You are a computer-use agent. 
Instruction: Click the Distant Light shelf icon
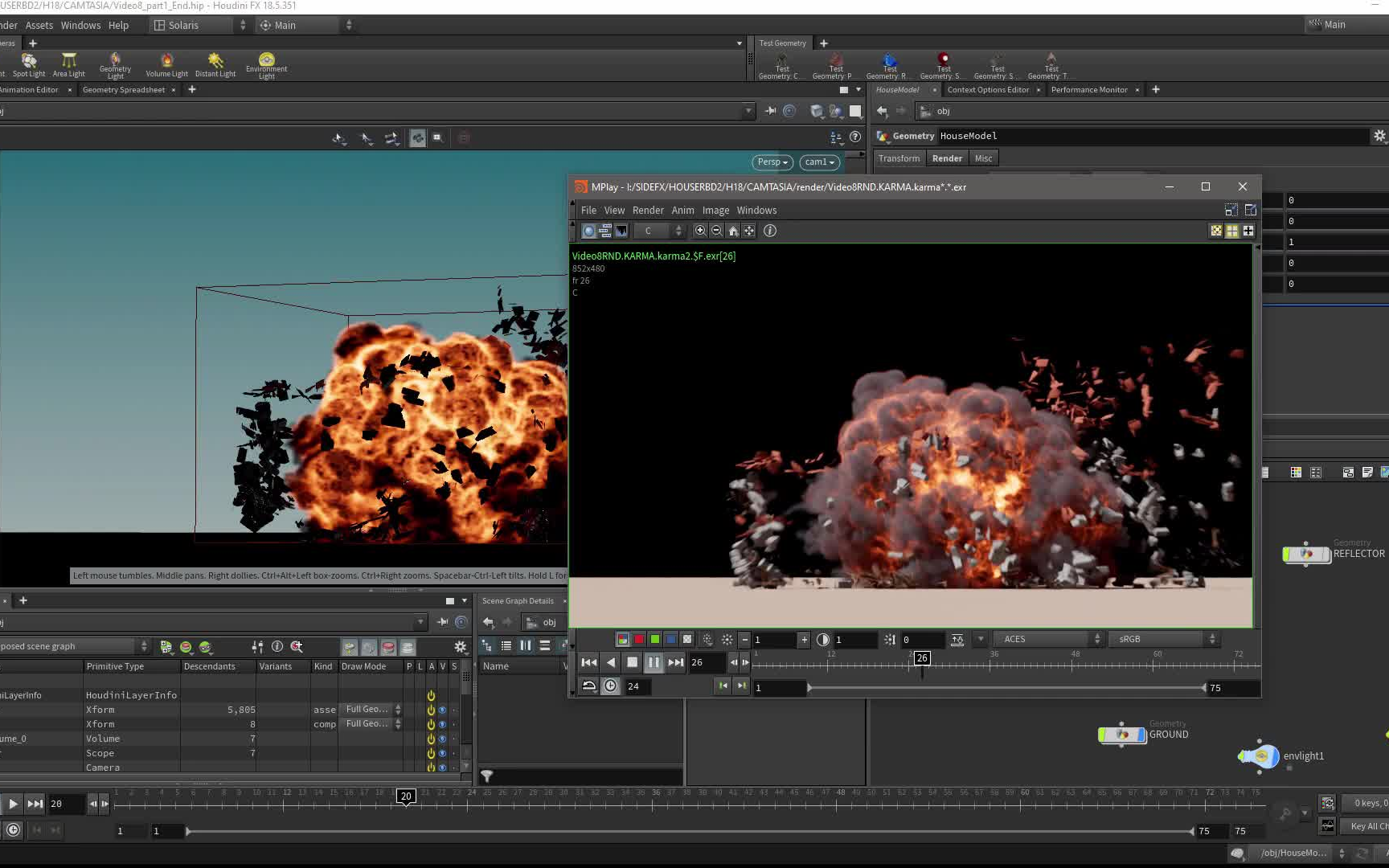click(x=215, y=63)
